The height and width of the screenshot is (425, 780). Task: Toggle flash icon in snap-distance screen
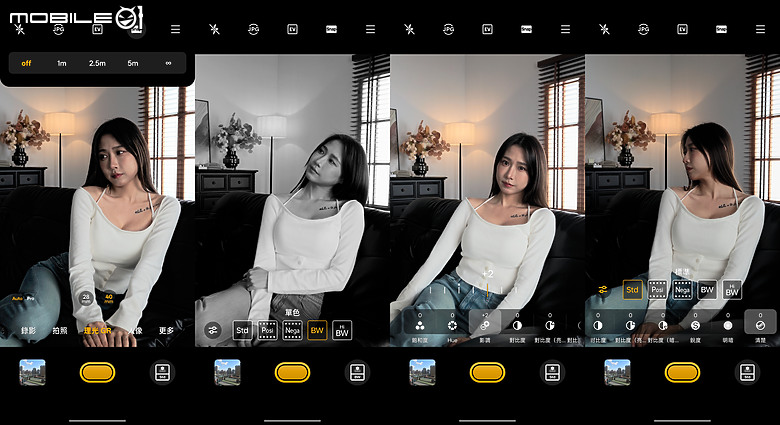coord(19,29)
